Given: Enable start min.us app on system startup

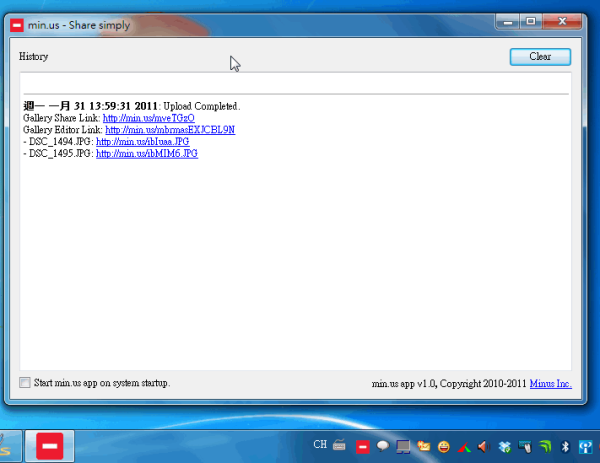Looking at the screenshot, I should pyautogui.click(x=25, y=382).
